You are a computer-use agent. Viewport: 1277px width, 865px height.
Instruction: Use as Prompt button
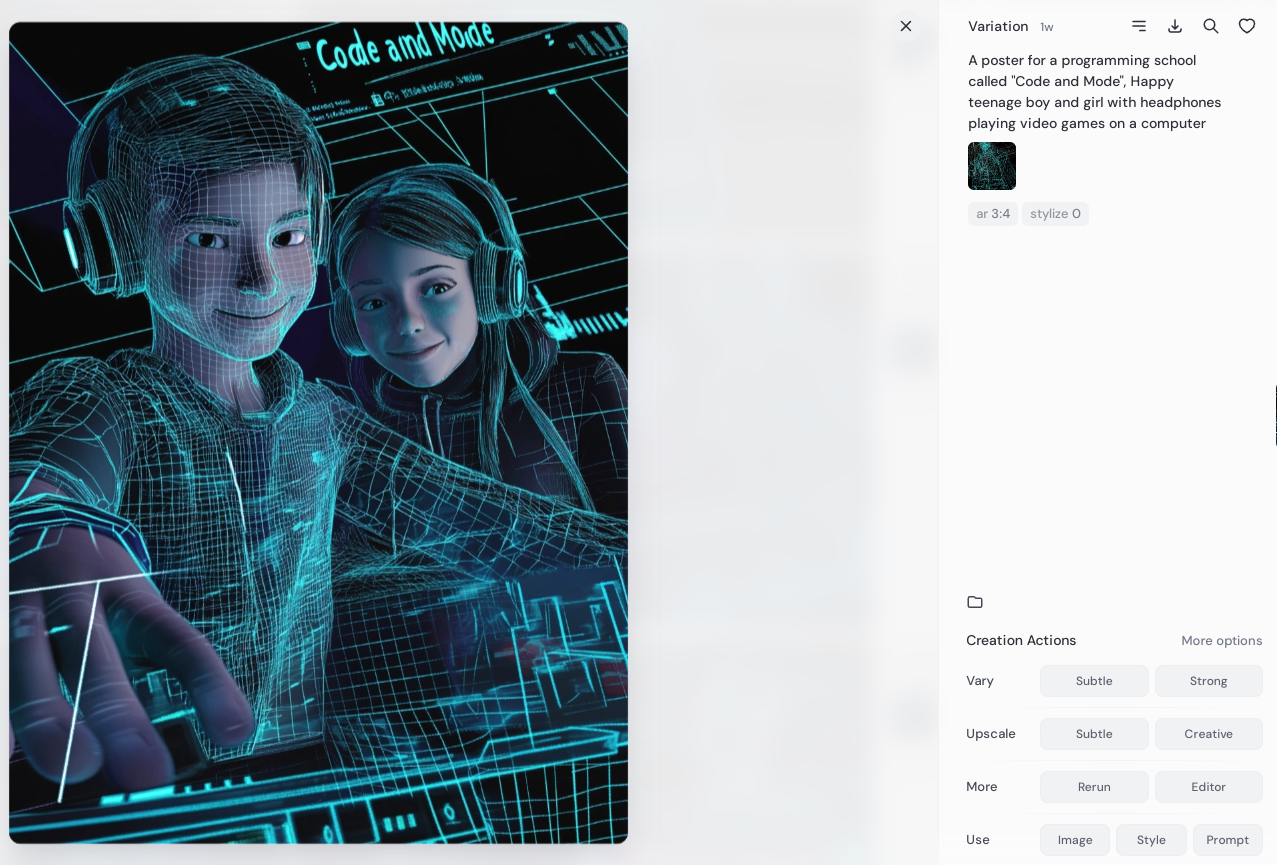tap(1227, 840)
